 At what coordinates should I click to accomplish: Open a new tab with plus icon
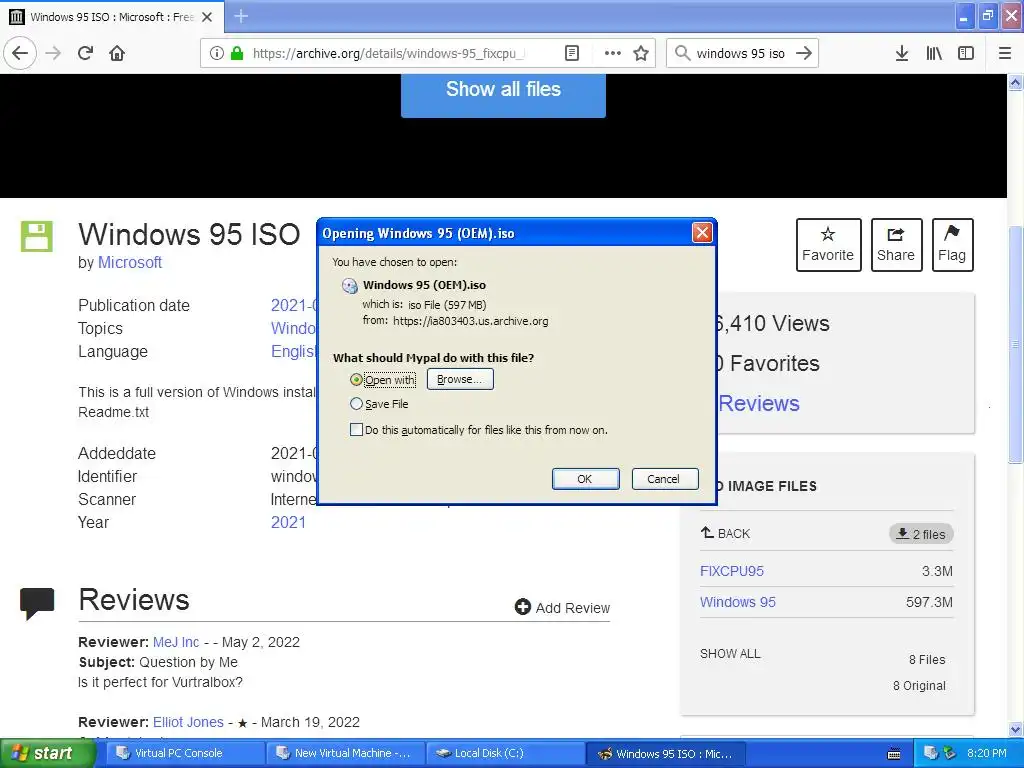coord(241,16)
